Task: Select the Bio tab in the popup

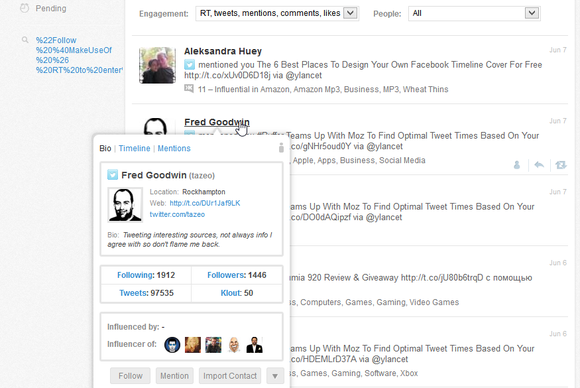Action: point(105,148)
